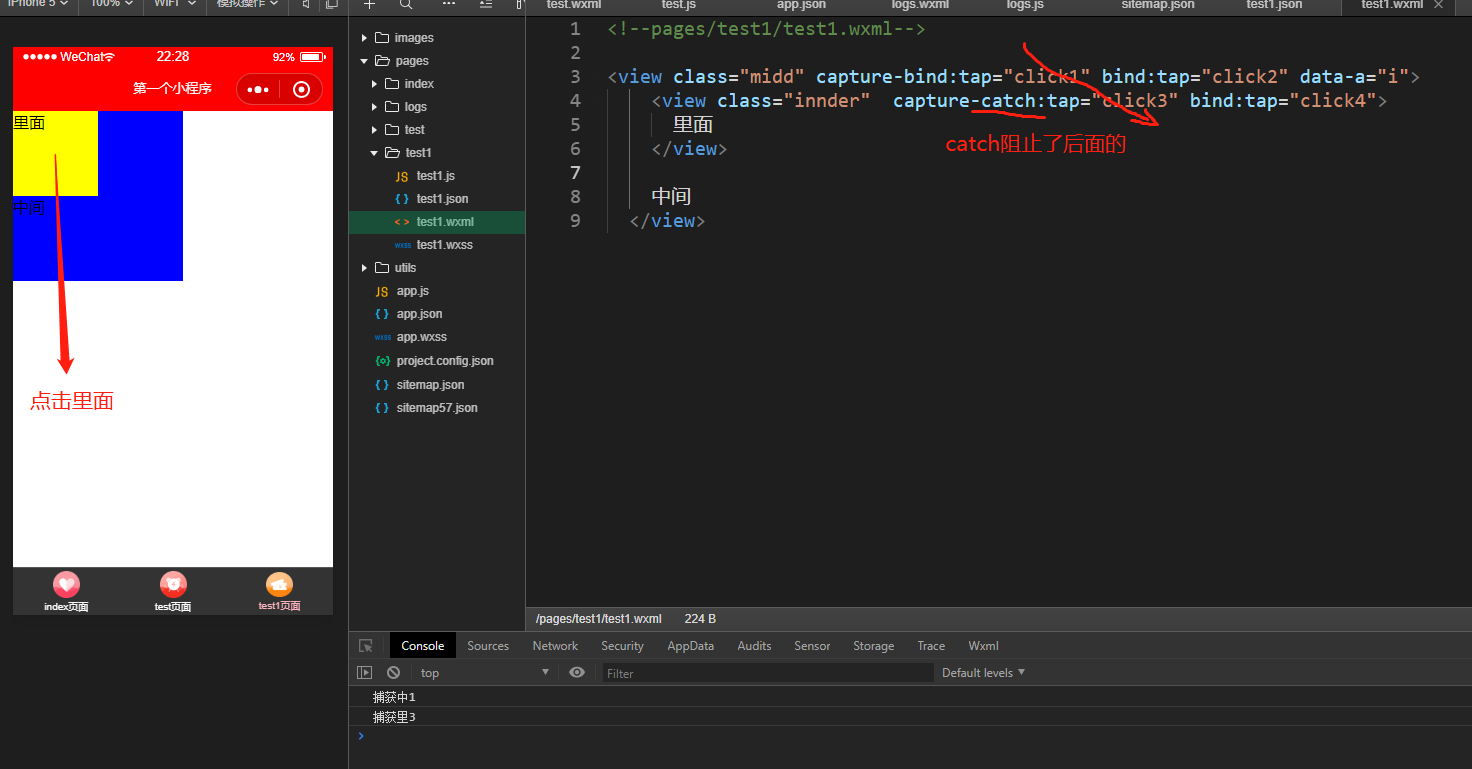This screenshot has width=1472, height=769.
Task: Click the detach simulator window icon
Action: click(331, 5)
